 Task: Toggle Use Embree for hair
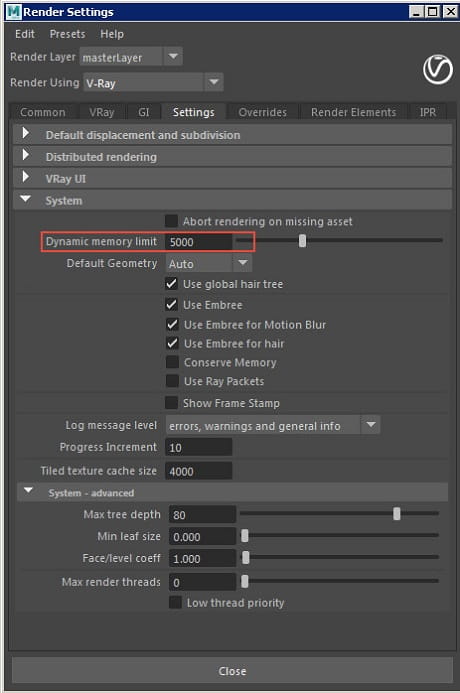[172, 343]
